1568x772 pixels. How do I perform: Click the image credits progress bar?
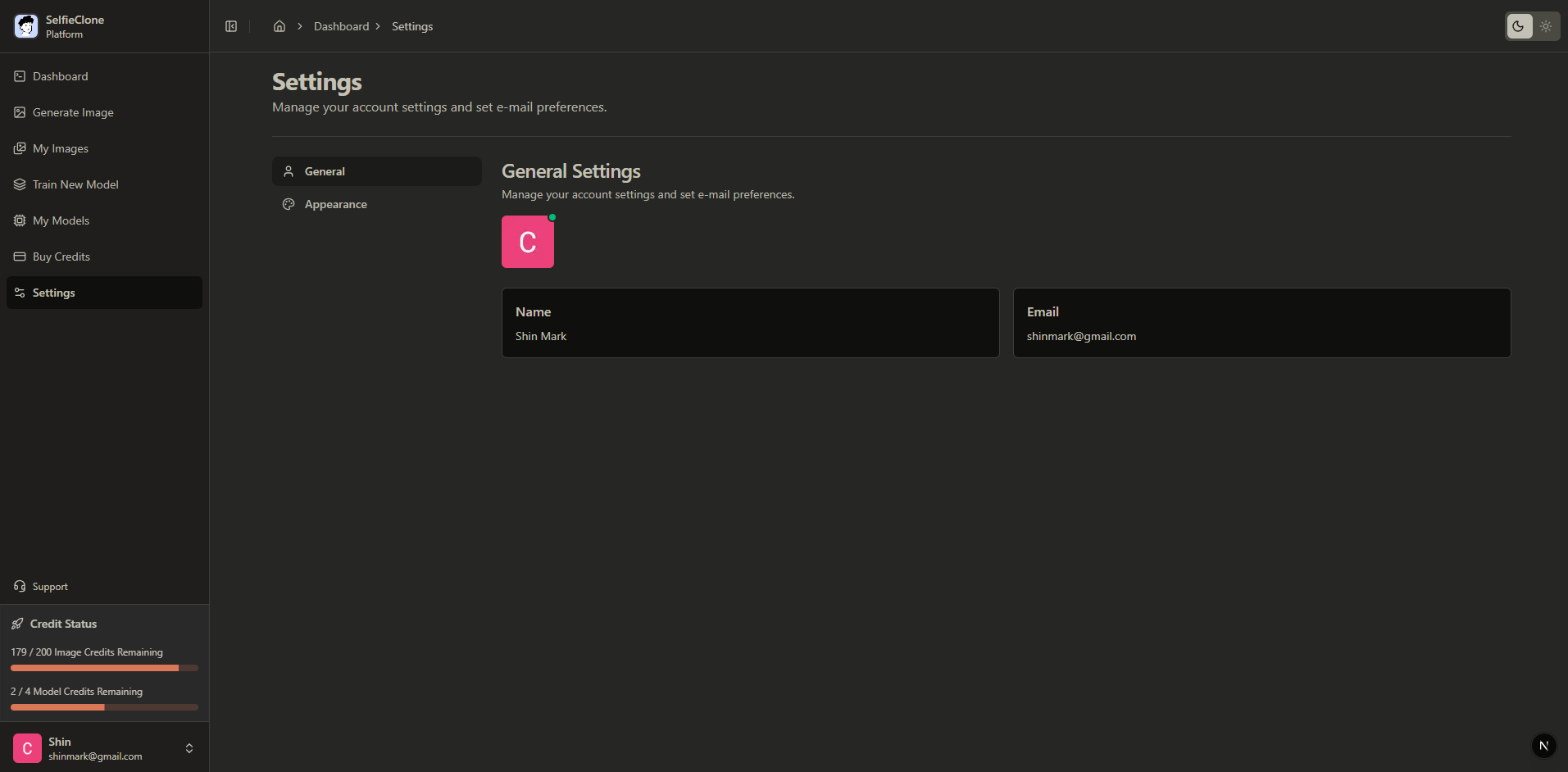(104, 668)
